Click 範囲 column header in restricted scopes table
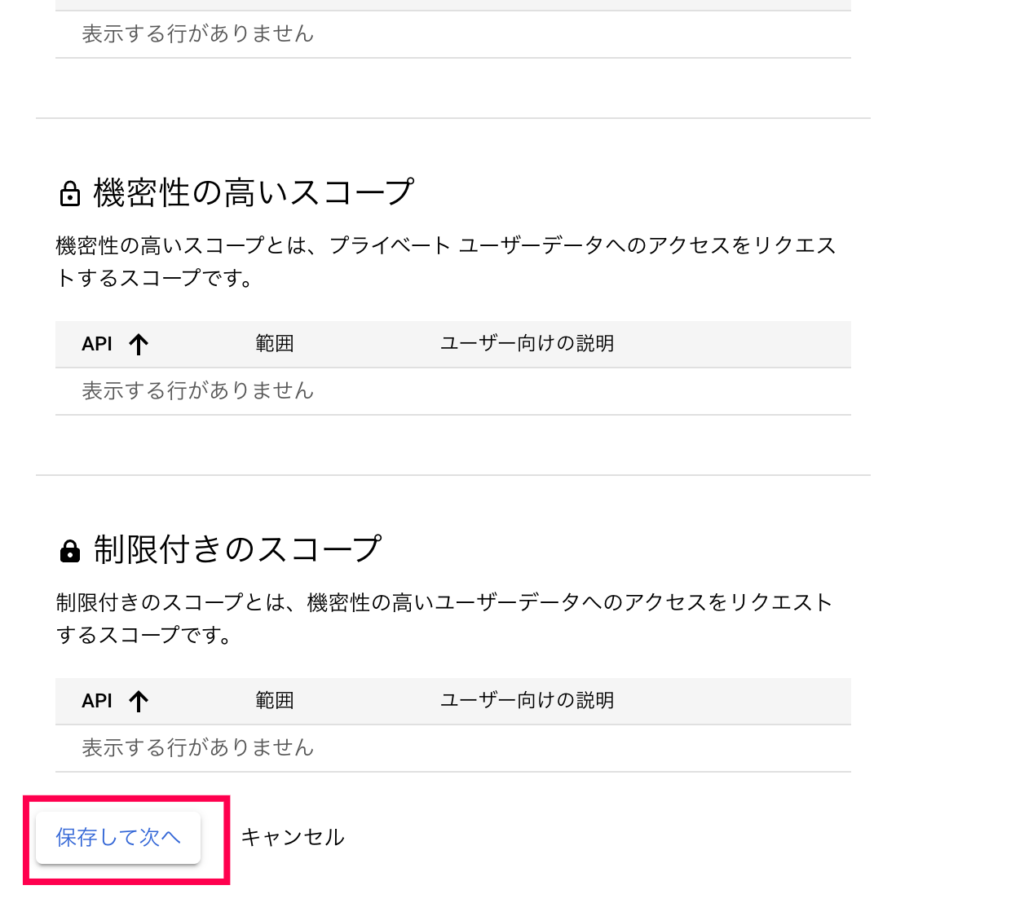Screen dimensions: 1024x903 click(x=275, y=701)
